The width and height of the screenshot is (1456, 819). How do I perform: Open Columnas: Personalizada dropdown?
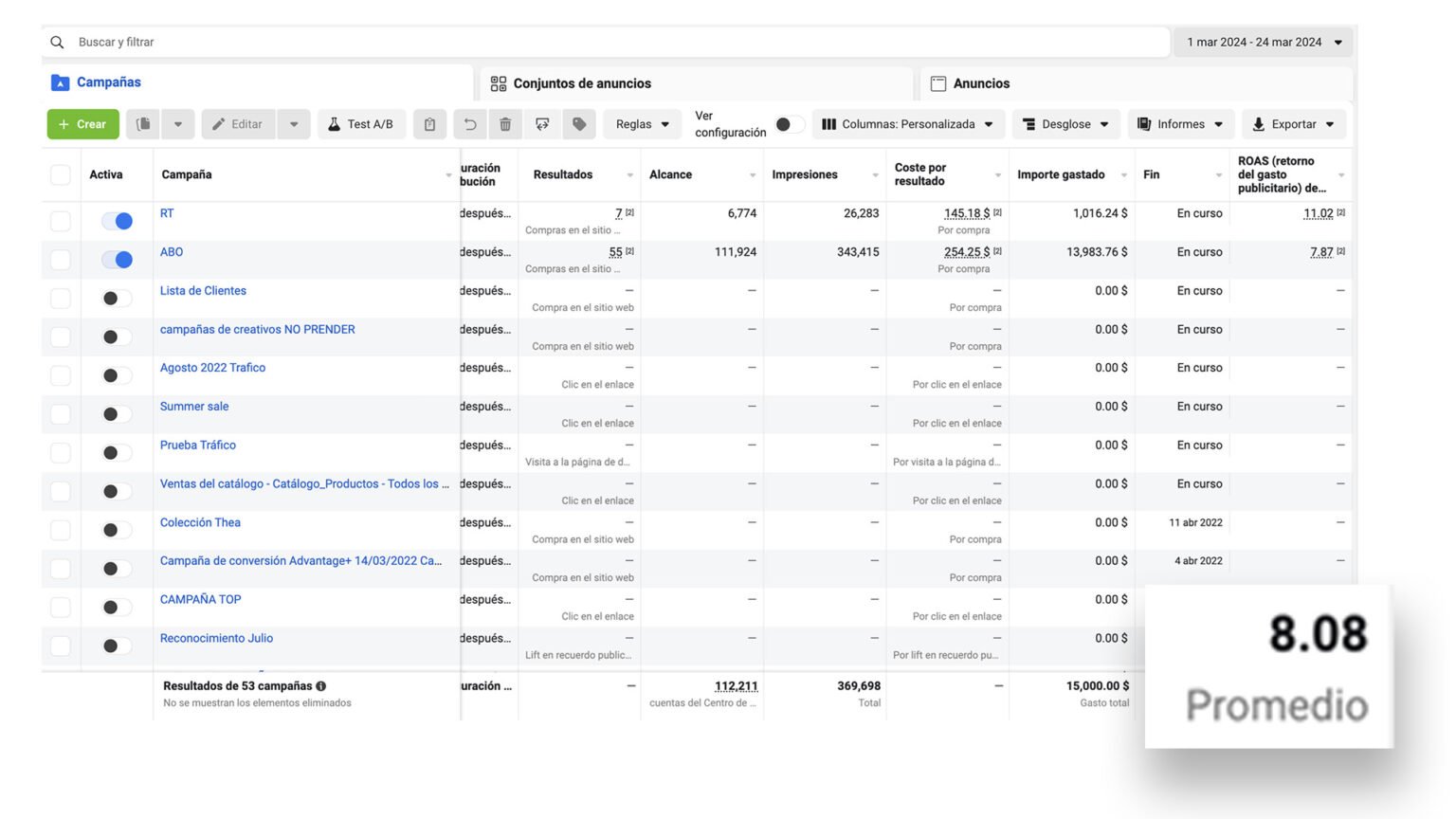point(908,124)
